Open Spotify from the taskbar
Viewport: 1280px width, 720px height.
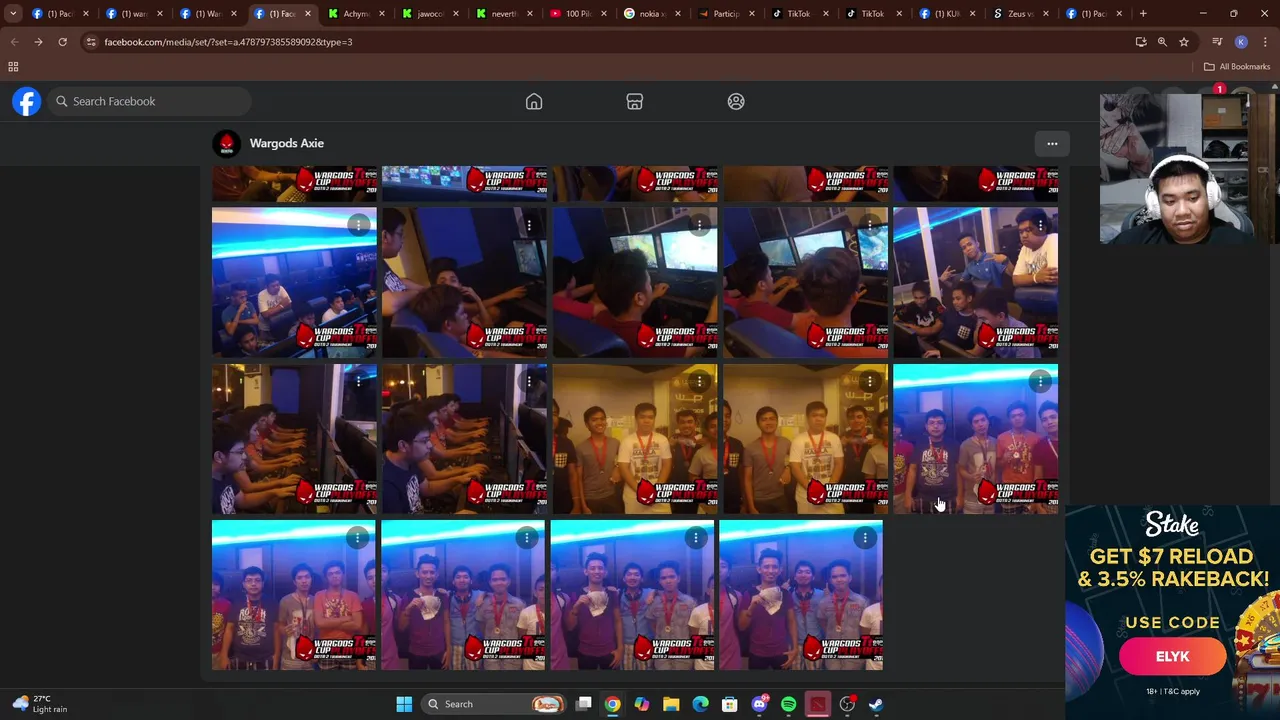tap(788, 704)
